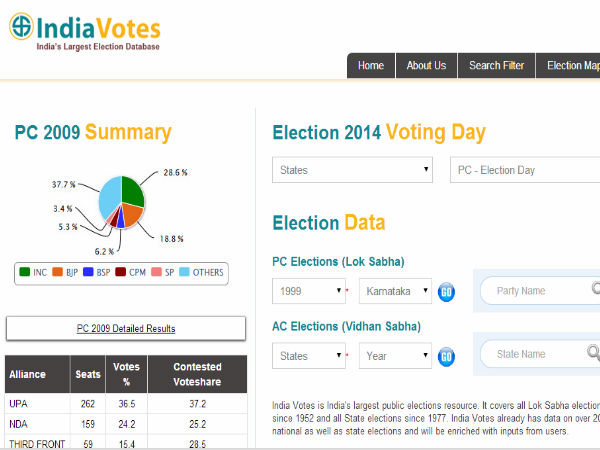Screen dimensions: 600x450
Task: Click the light blue OTHERS legend swatch
Action: [x=184, y=271]
